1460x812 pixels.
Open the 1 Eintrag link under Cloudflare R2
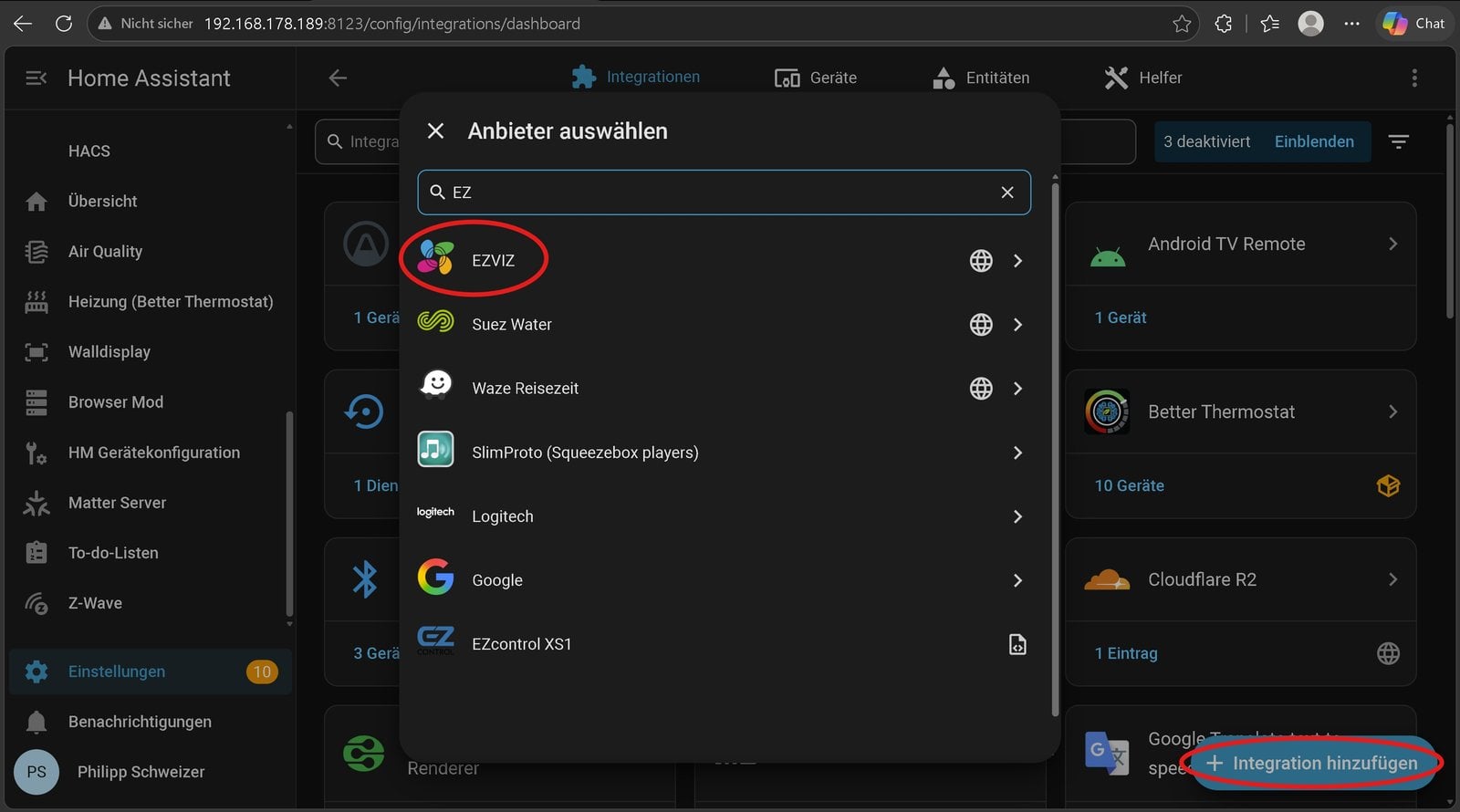coord(1126,653)
